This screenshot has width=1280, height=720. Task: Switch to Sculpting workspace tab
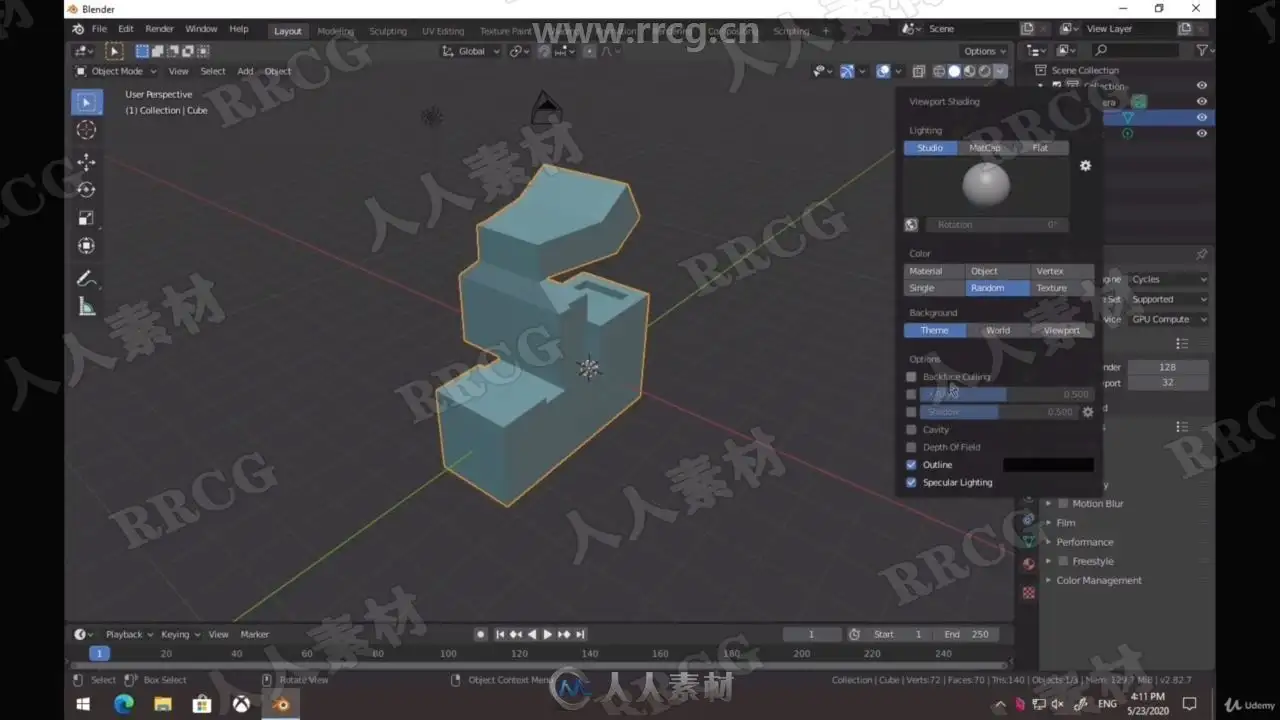click(388, 31)
